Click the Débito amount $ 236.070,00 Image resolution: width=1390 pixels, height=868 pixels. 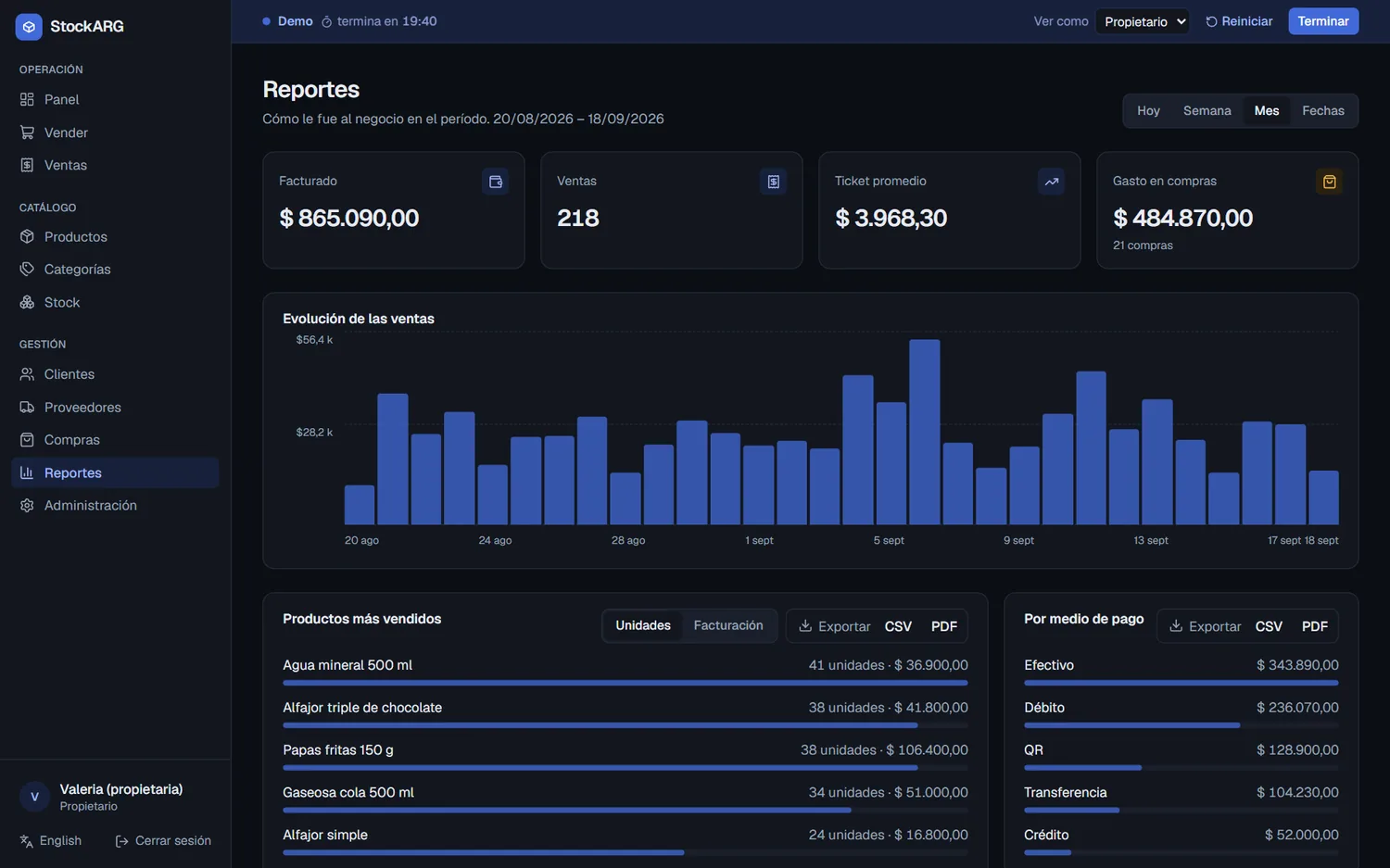pyautogui.click(x=1297, y=708)
